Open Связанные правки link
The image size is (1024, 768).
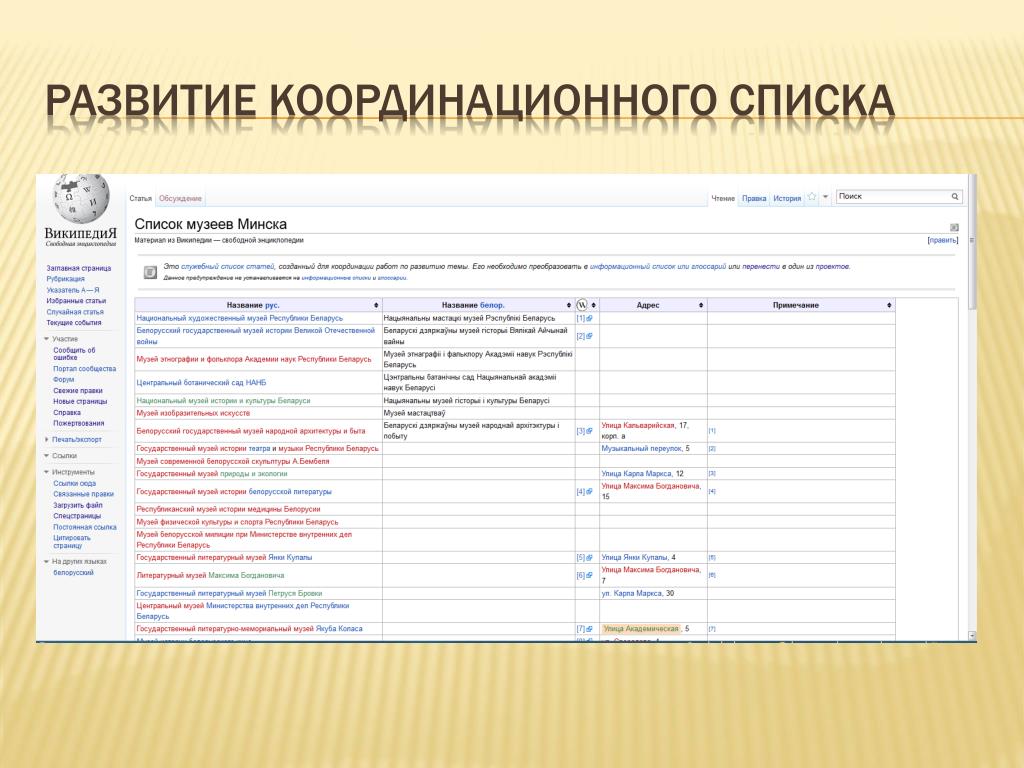(x=84, y=494)
